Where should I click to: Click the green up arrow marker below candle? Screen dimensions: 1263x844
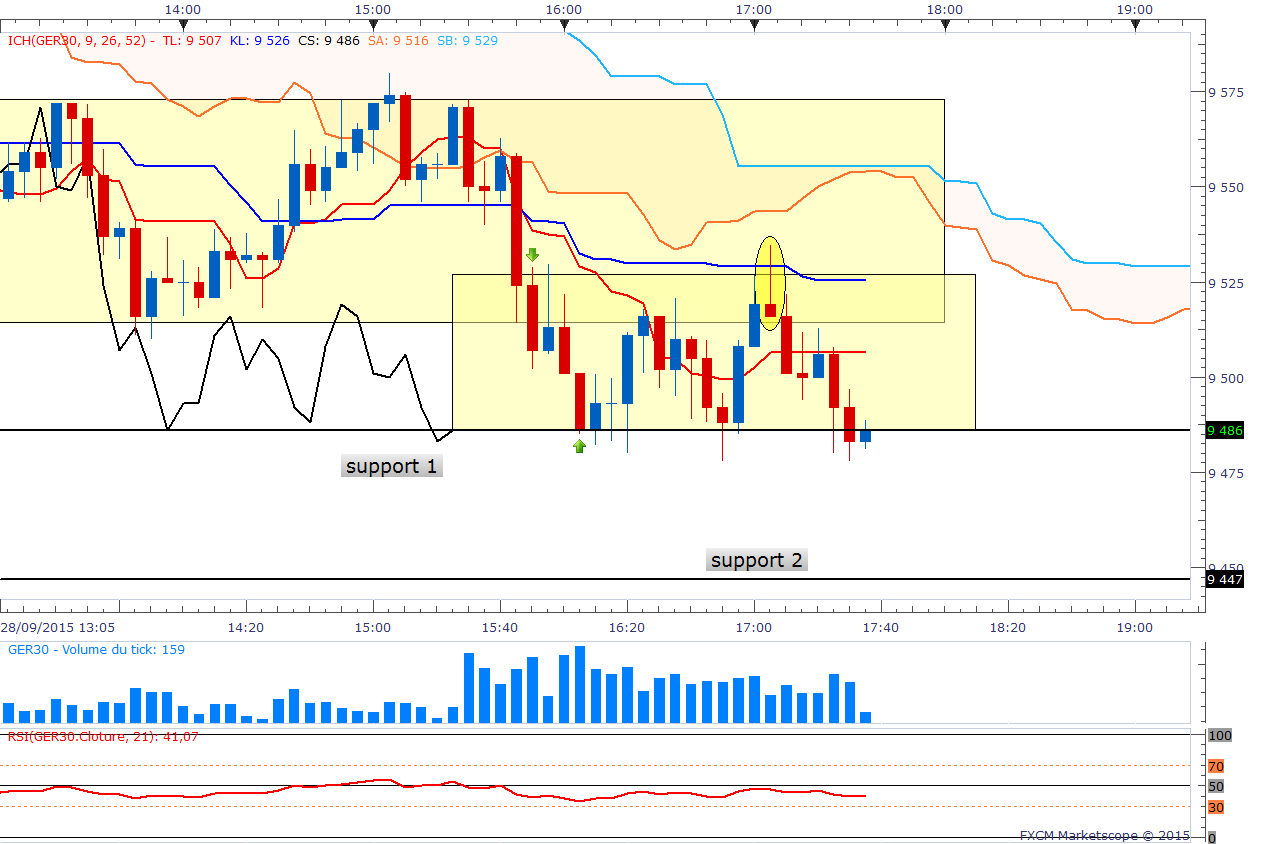click(x=579, y=446)
